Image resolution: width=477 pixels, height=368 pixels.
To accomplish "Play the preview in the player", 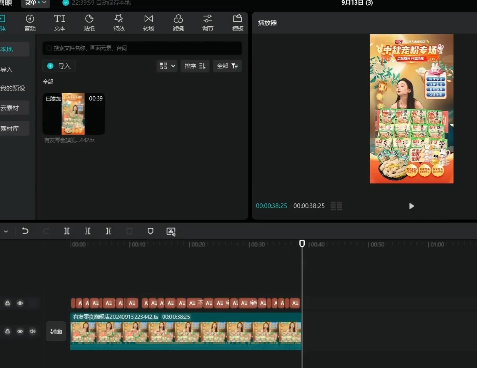I will click(411, 206).
